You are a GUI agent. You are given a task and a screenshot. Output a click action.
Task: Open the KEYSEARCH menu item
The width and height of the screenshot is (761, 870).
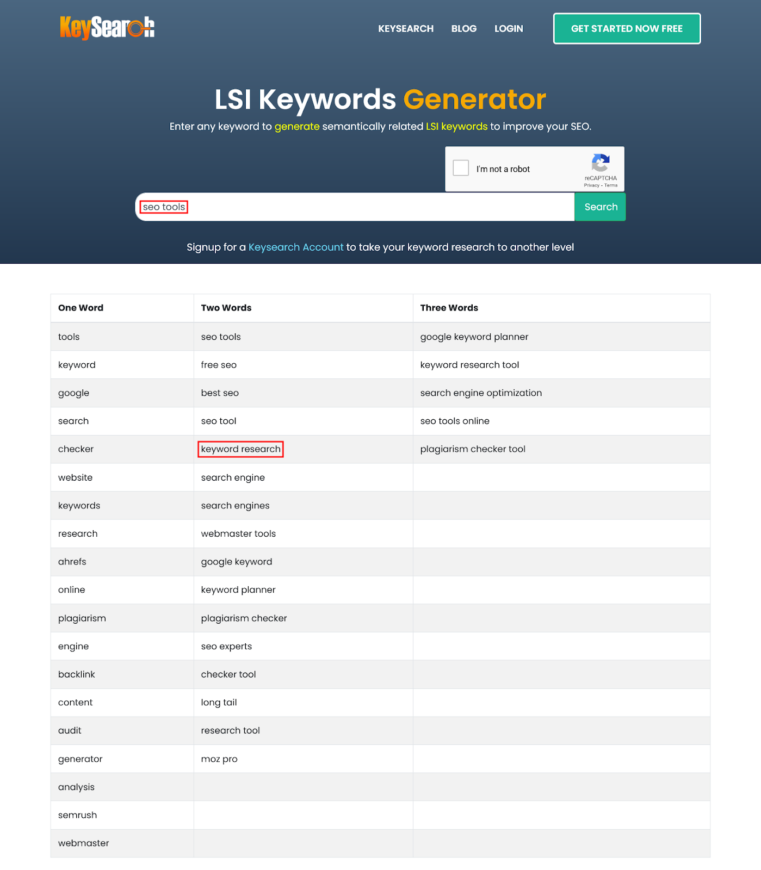[406, 28]
